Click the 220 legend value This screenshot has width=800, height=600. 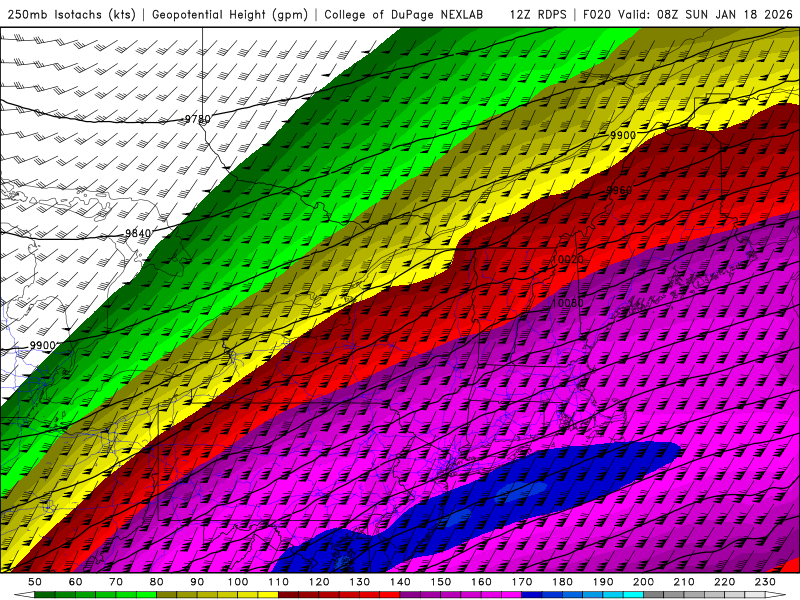724,582
